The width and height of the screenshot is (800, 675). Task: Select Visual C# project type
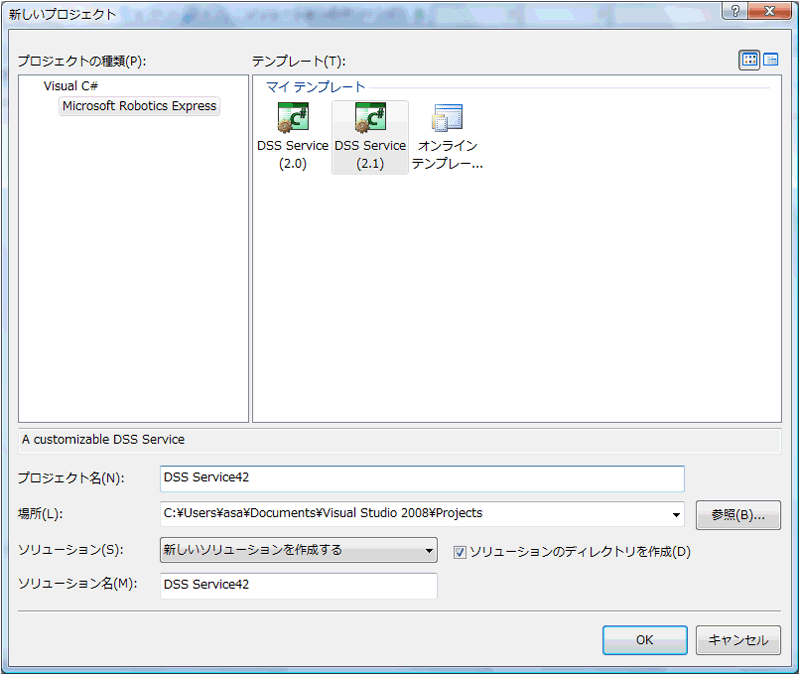pos(71,86)
